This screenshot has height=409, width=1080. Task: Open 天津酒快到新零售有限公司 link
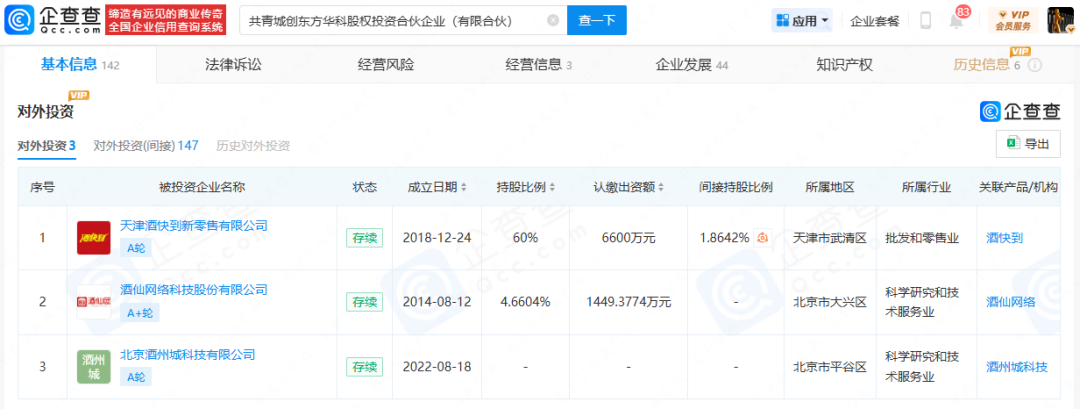coord(194,225)
